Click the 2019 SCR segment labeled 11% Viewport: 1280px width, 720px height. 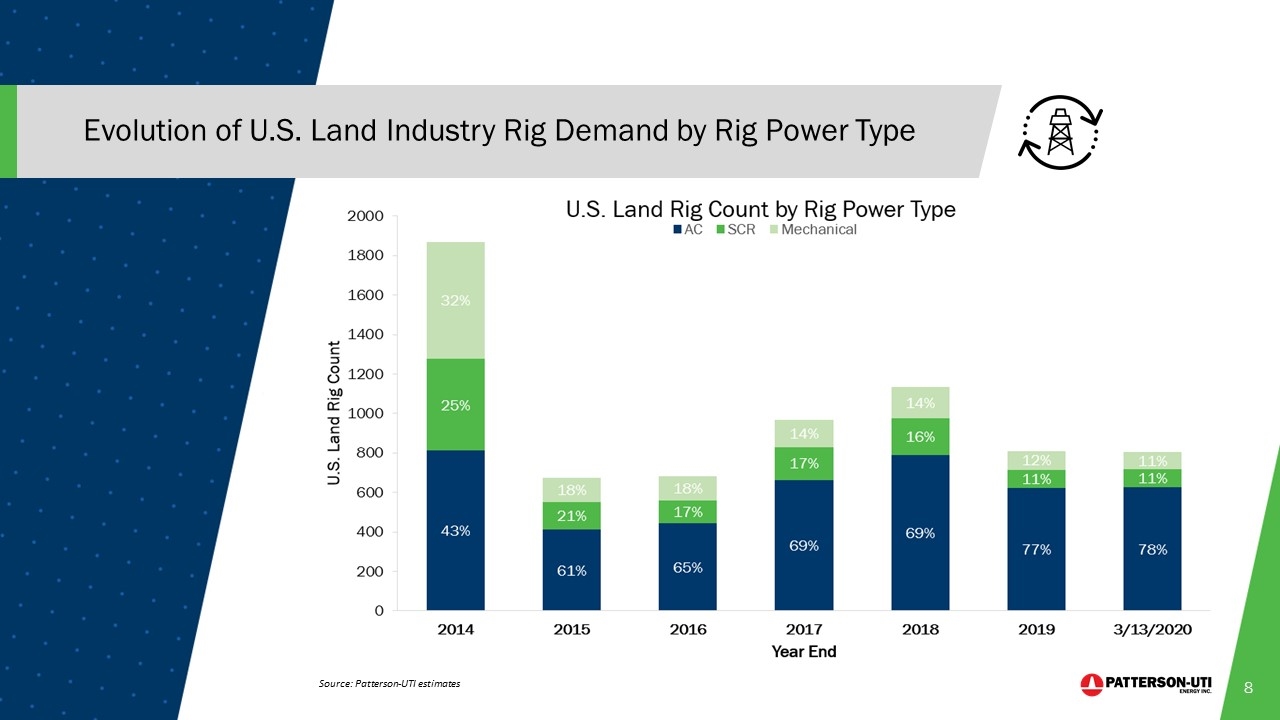tap(1036, 479)
